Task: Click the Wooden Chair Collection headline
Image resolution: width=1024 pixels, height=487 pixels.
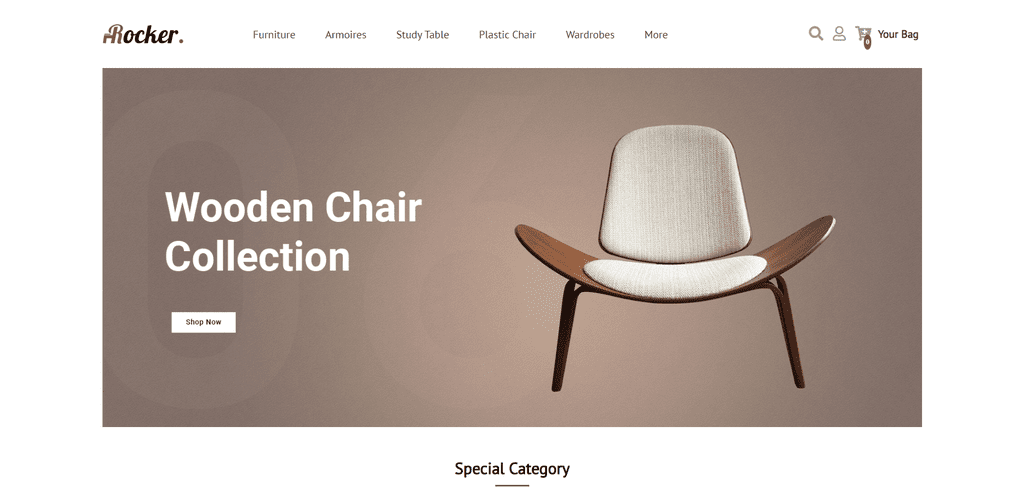Action: (x=293, y=232)
